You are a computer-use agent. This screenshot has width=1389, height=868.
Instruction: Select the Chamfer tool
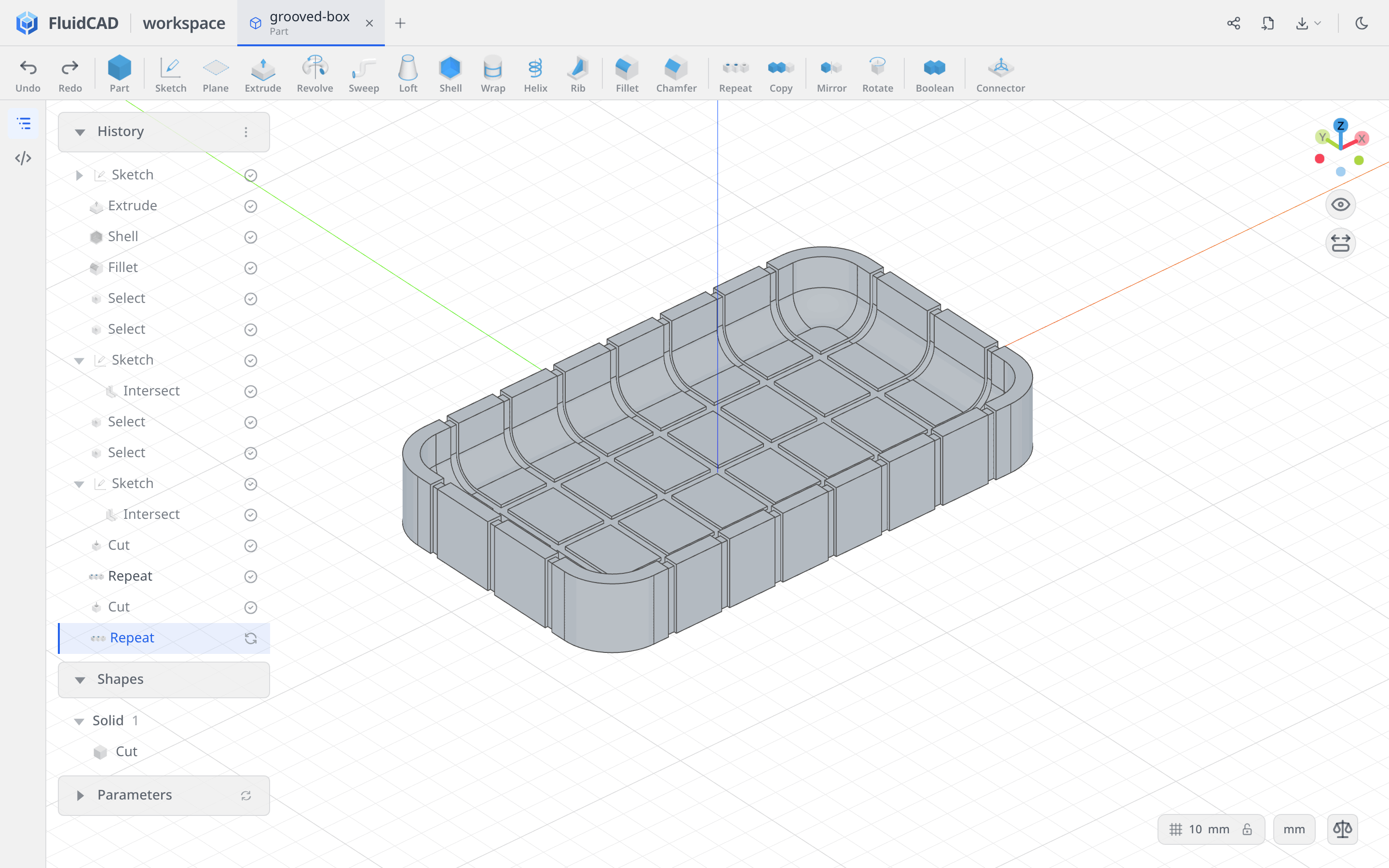click(676, 75)
